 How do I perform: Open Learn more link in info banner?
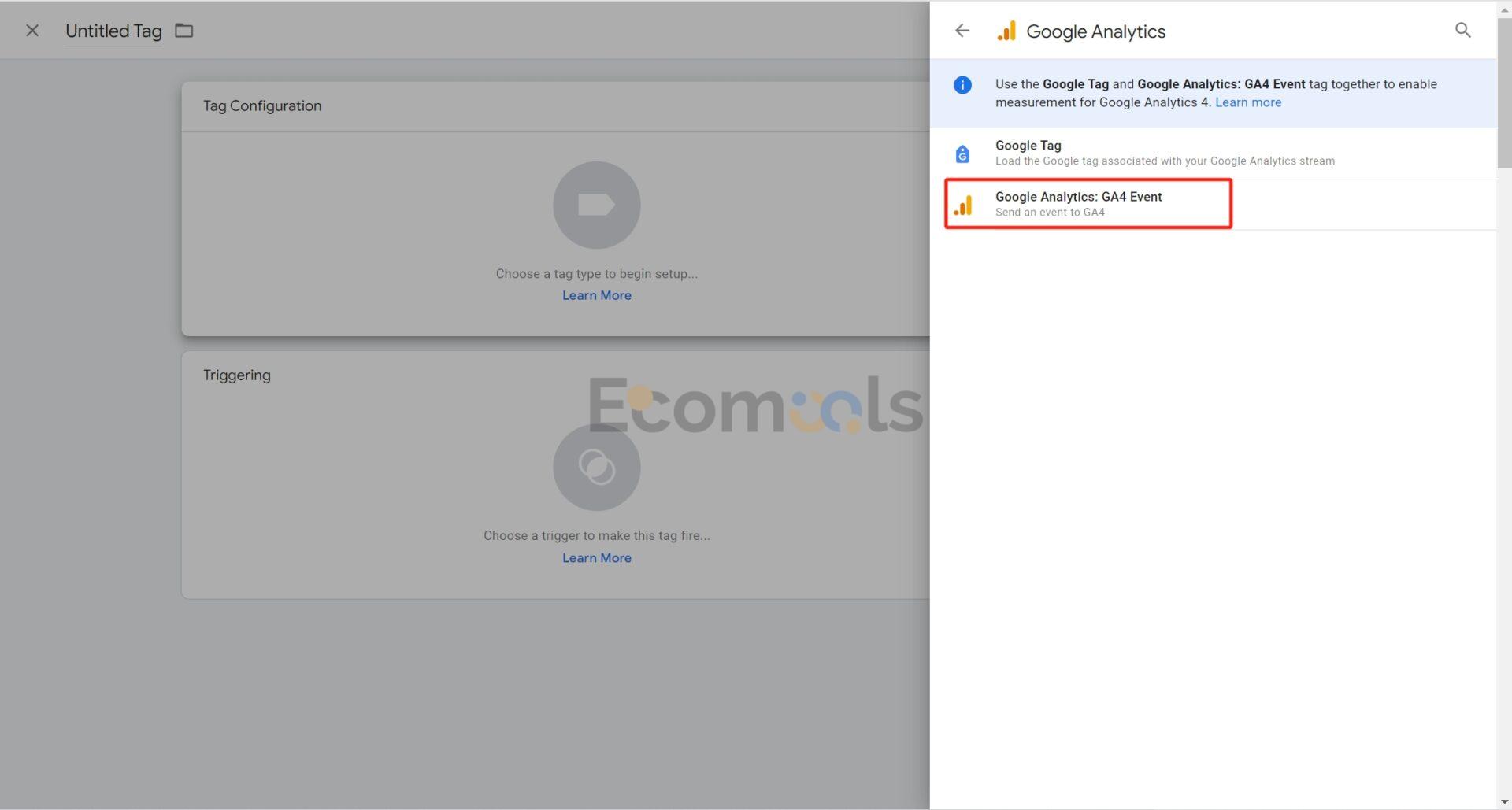[1247, 102]
